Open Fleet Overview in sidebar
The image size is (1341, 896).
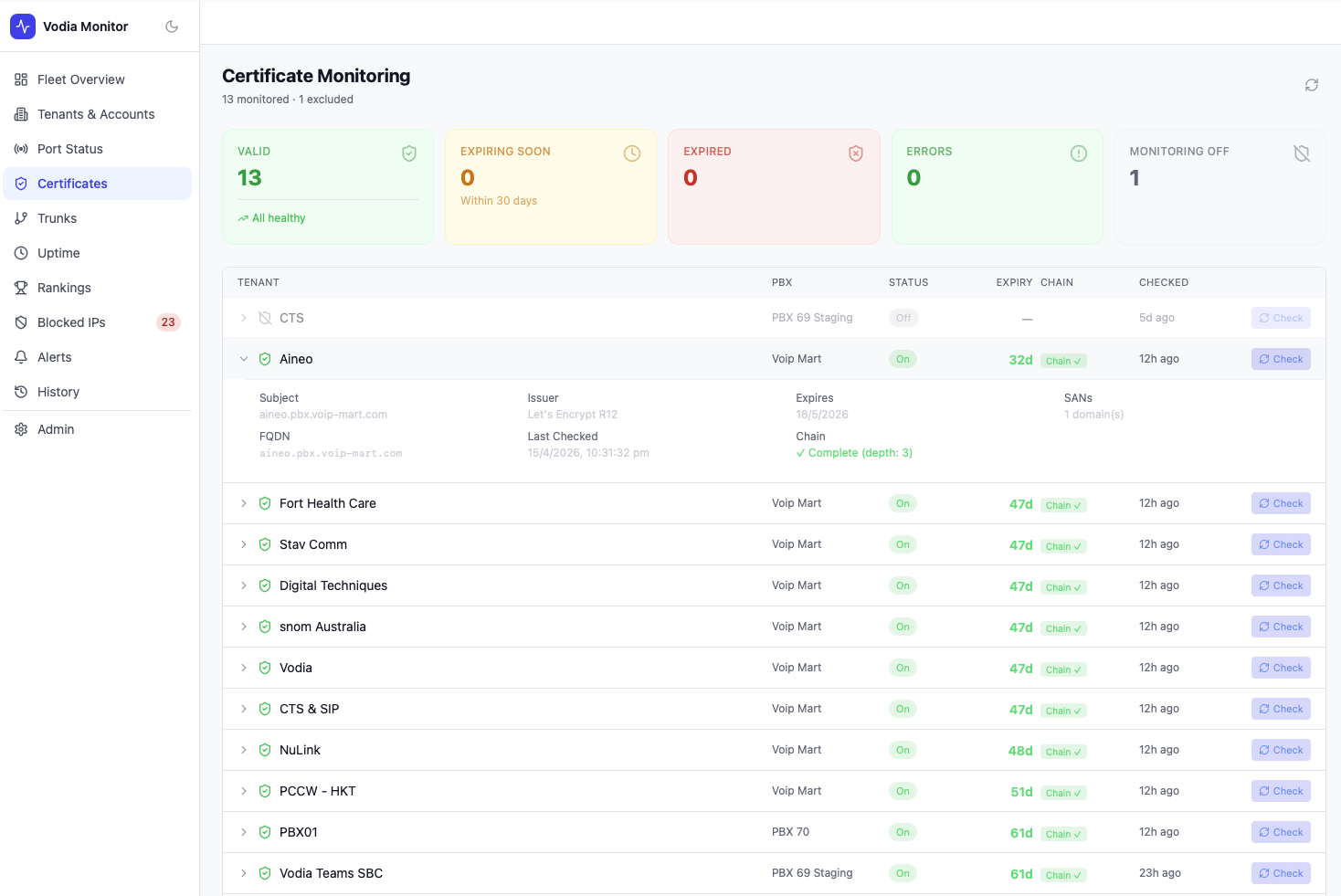pyautogui.click(x=80, y=79)
